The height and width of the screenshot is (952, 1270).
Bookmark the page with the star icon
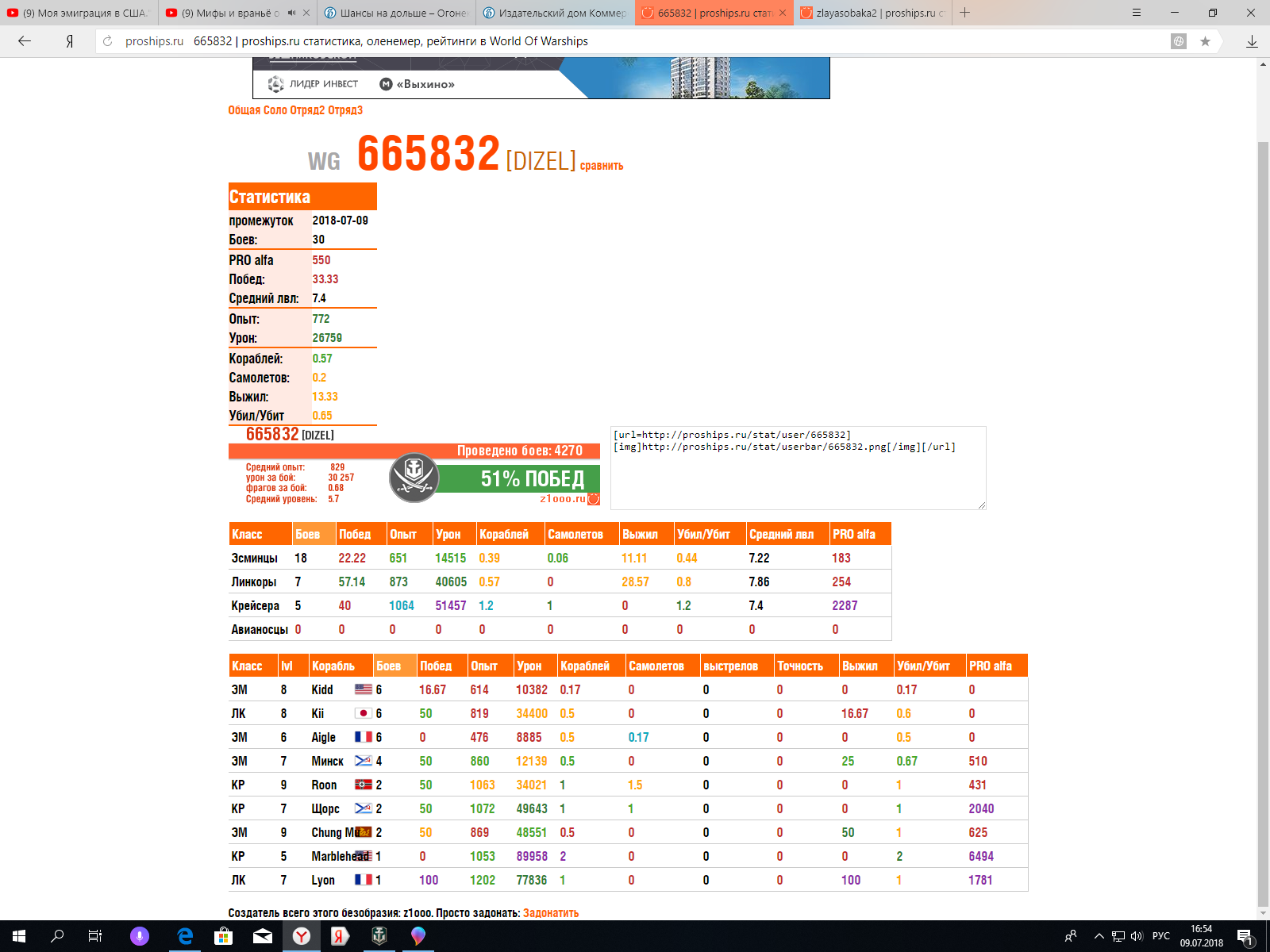click(x=1205, y=41)
